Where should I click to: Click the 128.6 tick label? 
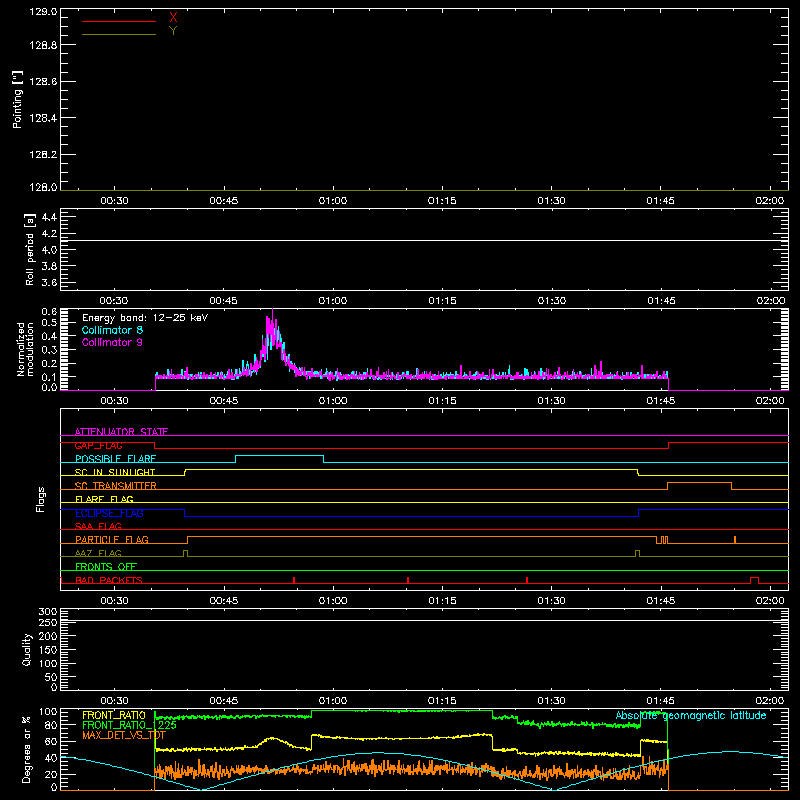click(x=43, y=82)
